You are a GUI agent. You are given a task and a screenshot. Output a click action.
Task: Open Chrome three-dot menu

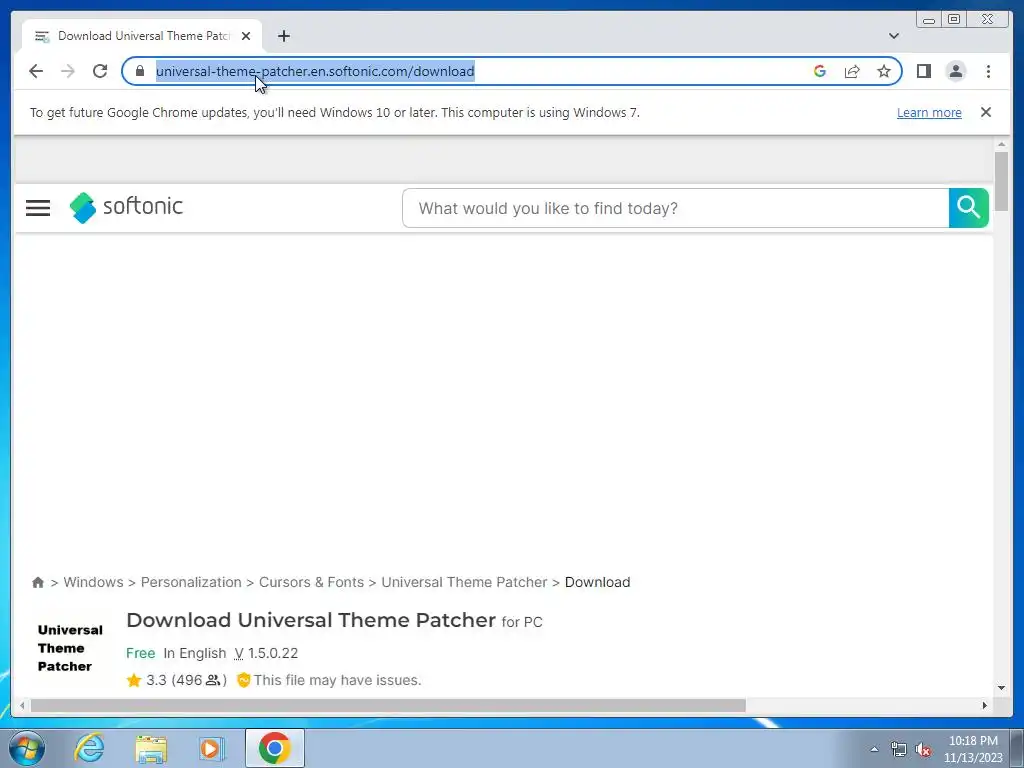[988, 71]
